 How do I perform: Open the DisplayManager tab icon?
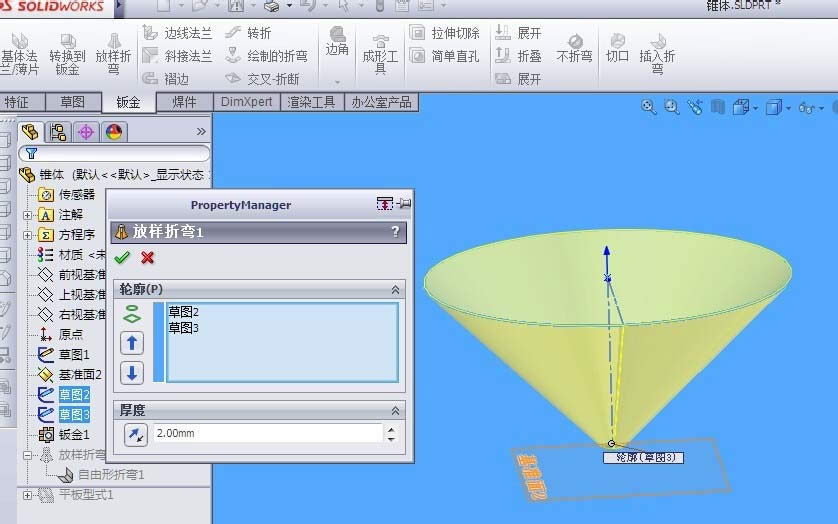pos(113,132)
